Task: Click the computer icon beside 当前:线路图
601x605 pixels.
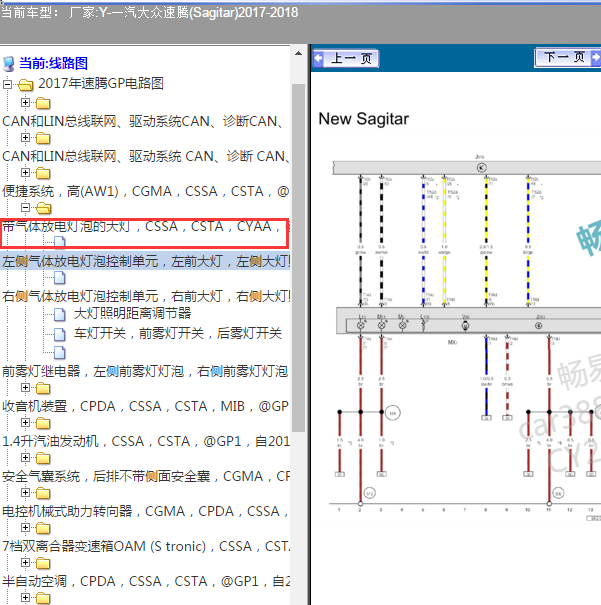Action: [x=8, y=64]
